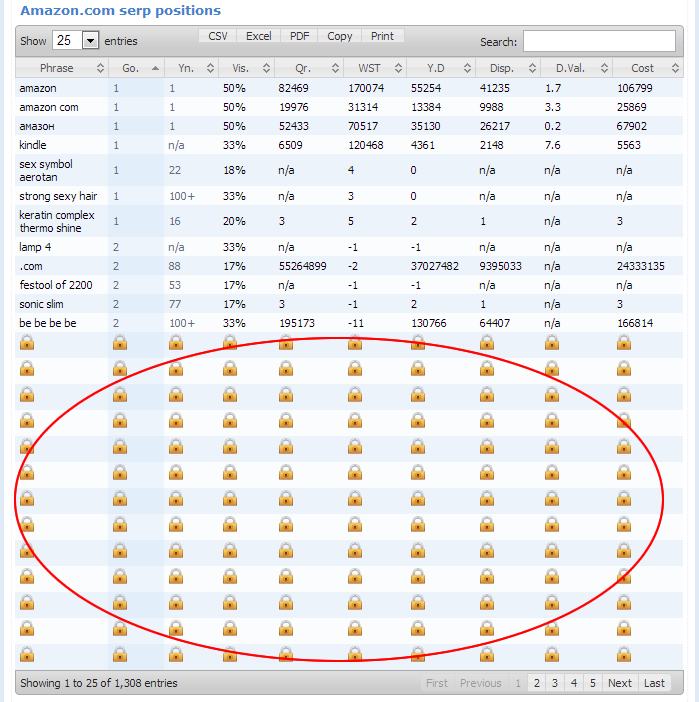Click D.Val. value 7.6
The image size is (699, 702).
click(x=553, y=145)
